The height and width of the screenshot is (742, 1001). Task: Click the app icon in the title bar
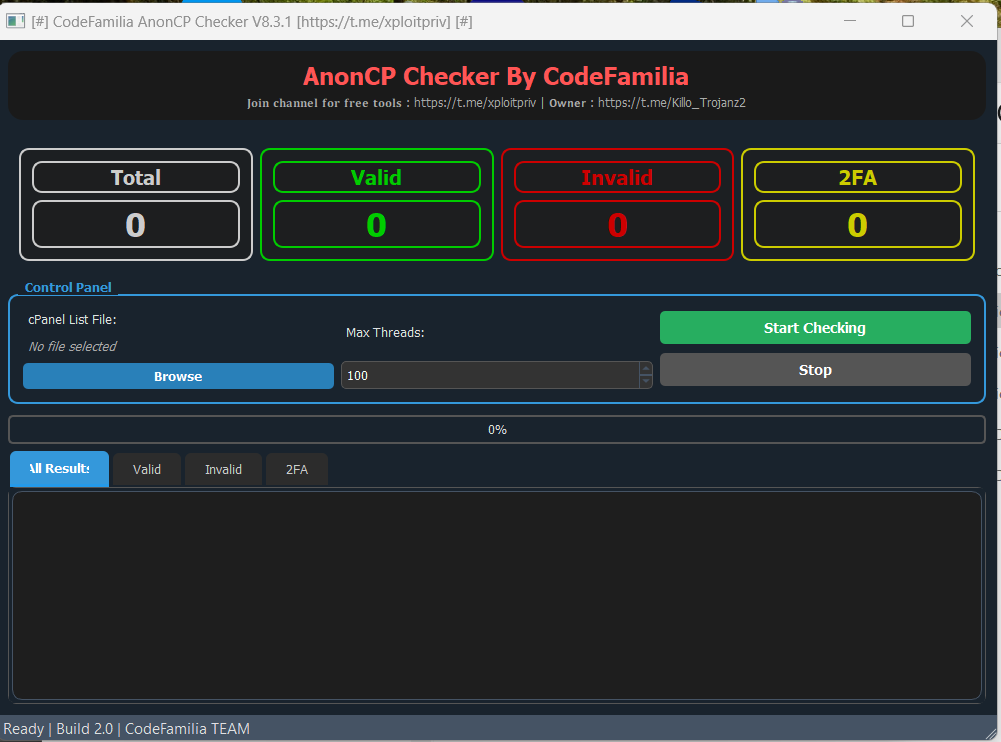click(x=15, y=21)
